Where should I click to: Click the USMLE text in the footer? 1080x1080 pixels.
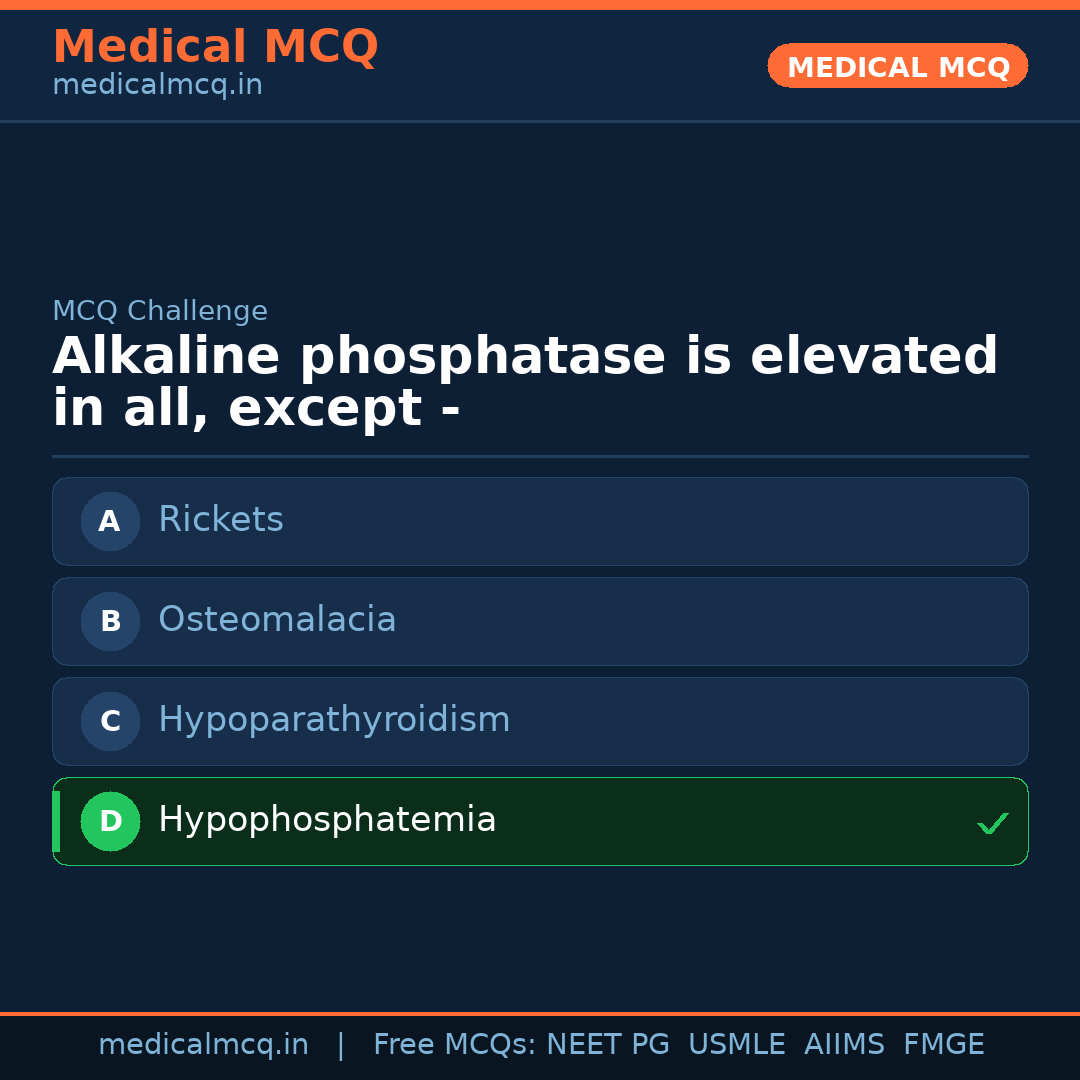736,1045
